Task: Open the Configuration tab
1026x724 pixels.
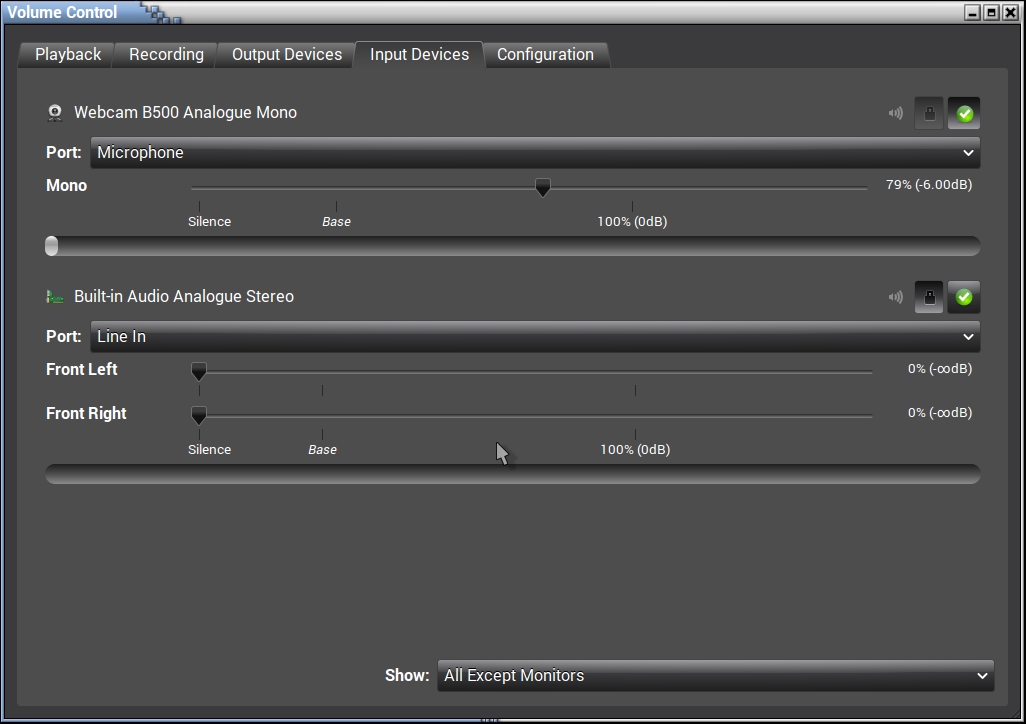Action: click(x=545, y=55)
